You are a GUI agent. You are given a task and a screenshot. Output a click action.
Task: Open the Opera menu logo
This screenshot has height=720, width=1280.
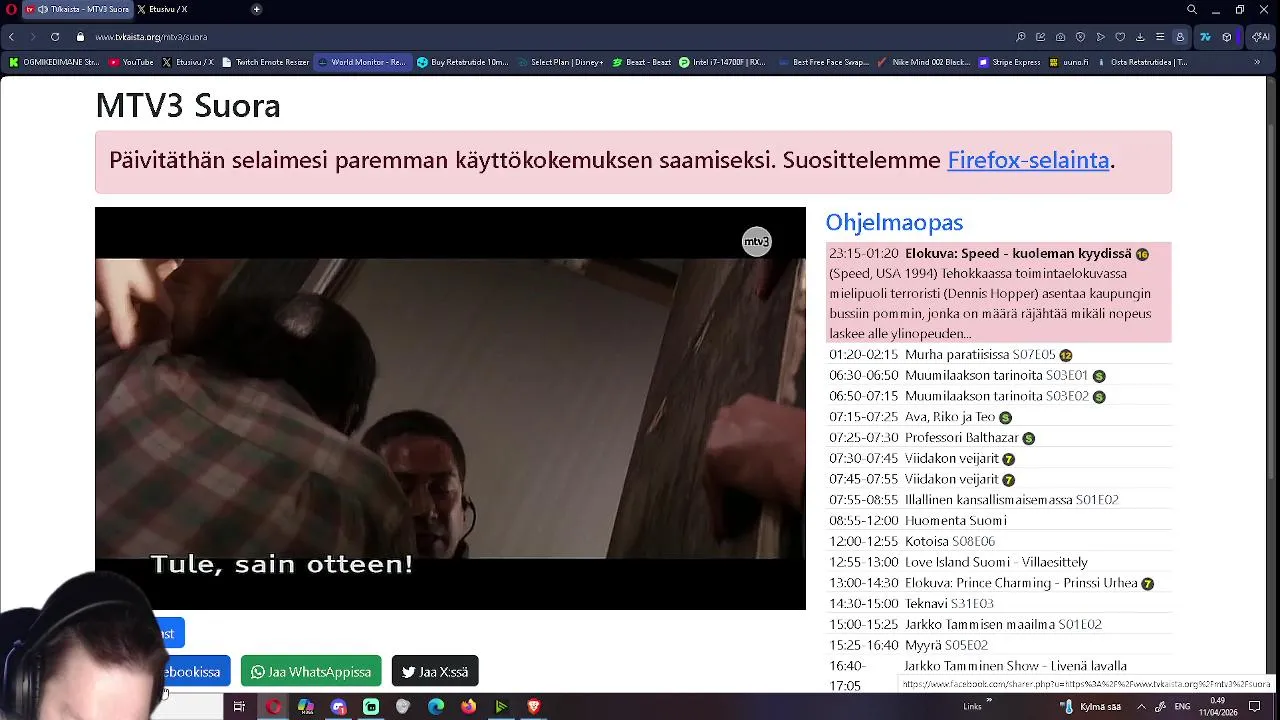(11, 9)
